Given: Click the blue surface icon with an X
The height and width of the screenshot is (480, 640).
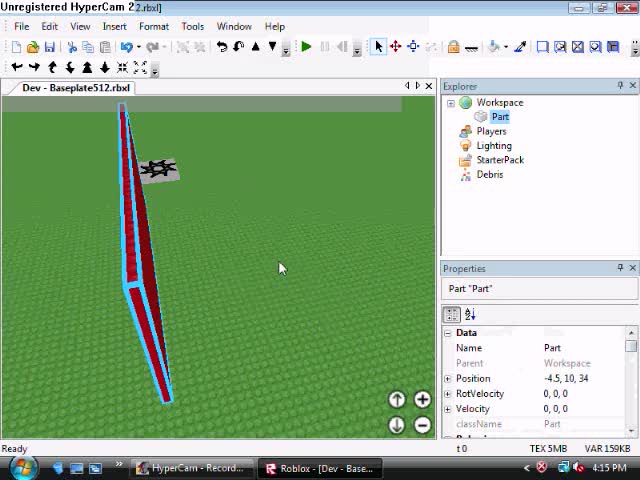Looking at the screenshot, I should pos(578,47).
